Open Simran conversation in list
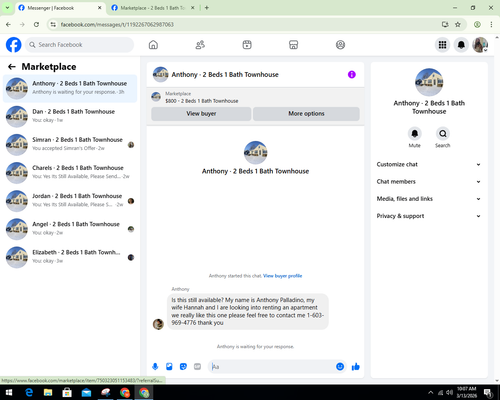This screenshot has width=500, height=400. 70,145
